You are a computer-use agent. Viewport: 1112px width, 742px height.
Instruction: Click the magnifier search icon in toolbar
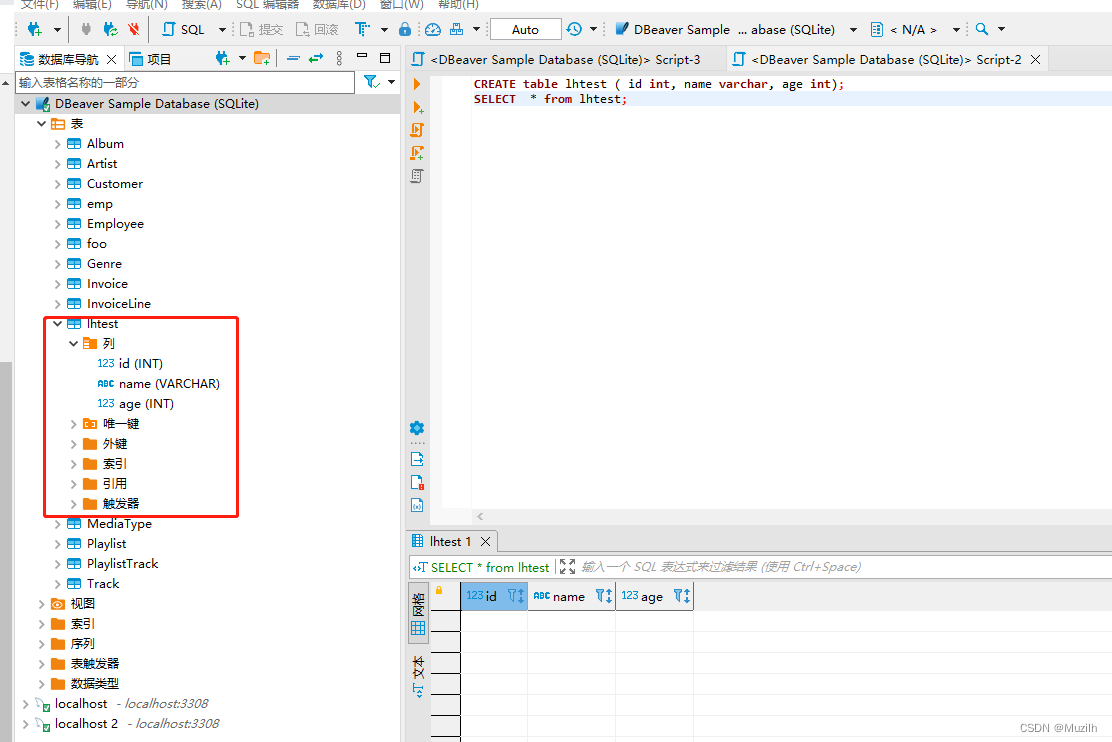(x=982, y=29)
